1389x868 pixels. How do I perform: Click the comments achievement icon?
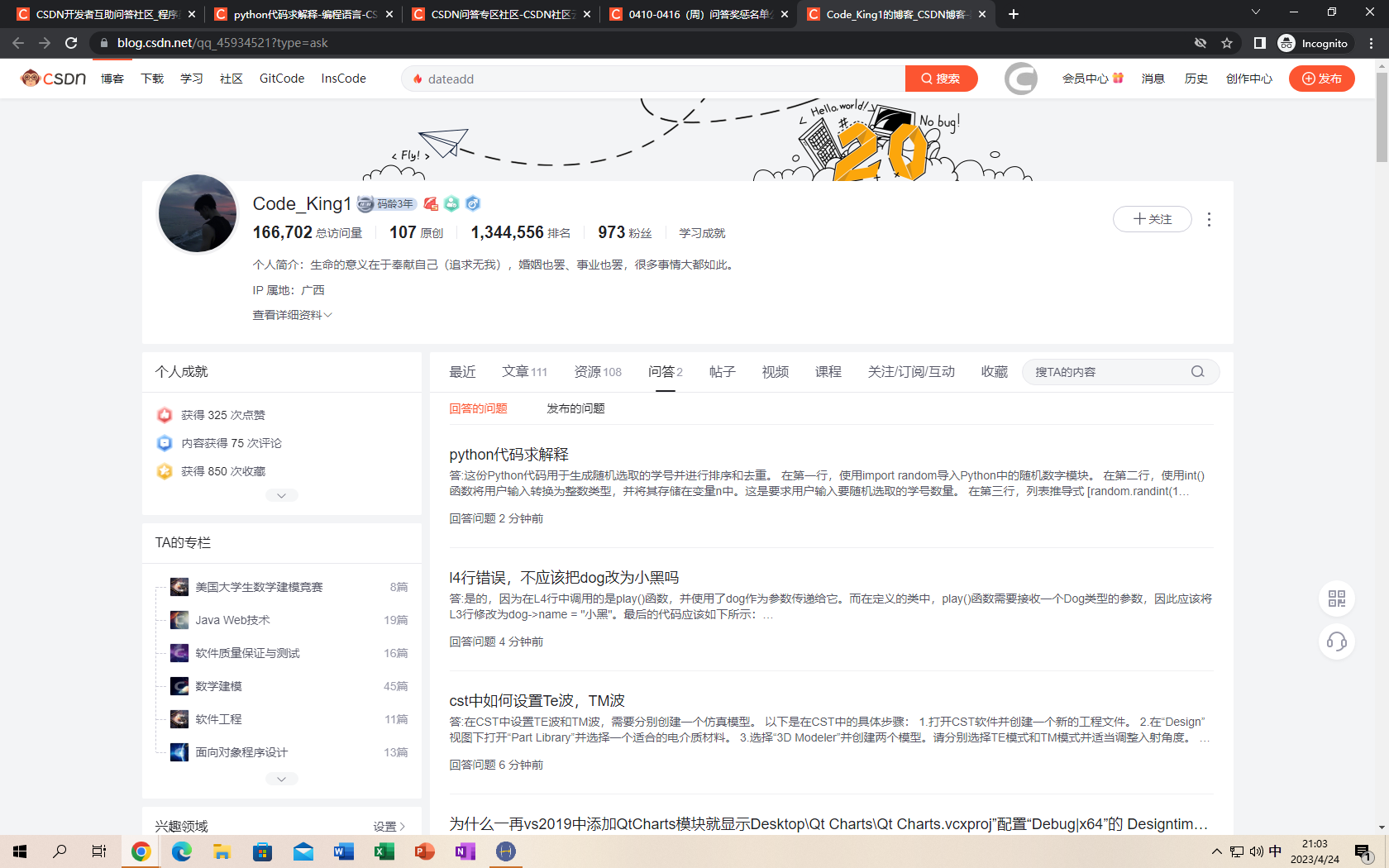pos(165,443)
